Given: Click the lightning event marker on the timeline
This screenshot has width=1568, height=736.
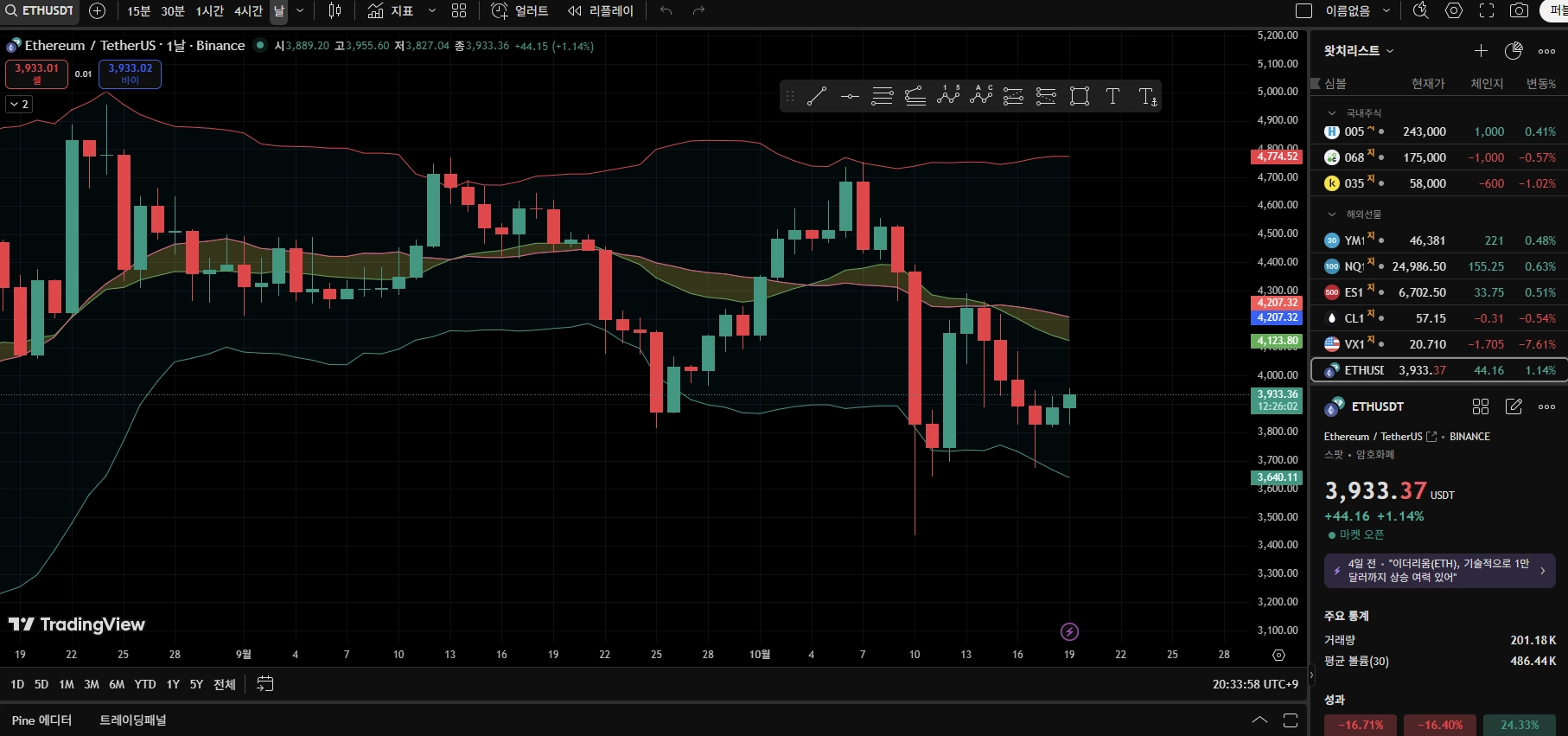Looking at the screenshot, I should coord(1069,631).
